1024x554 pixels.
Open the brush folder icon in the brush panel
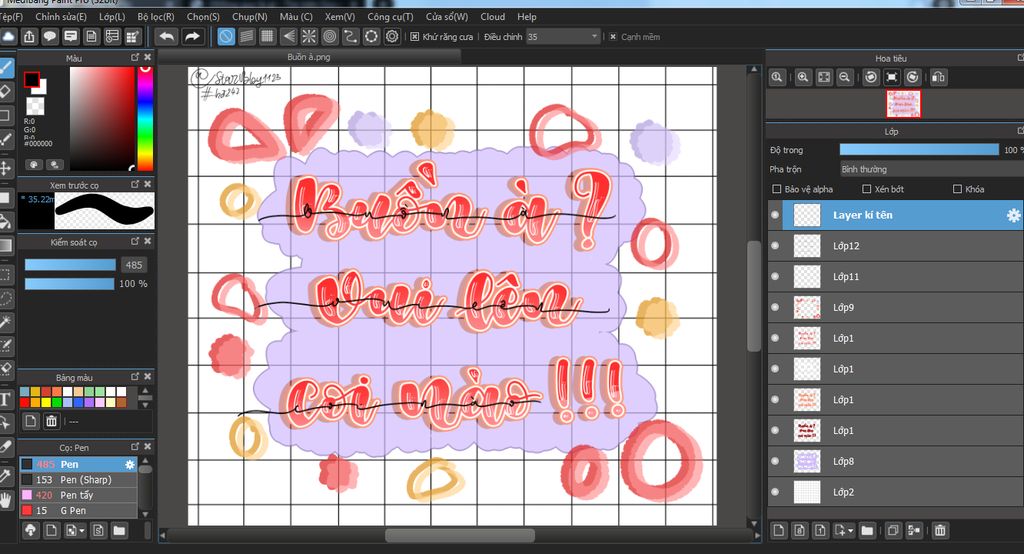(x=119, y=530)
